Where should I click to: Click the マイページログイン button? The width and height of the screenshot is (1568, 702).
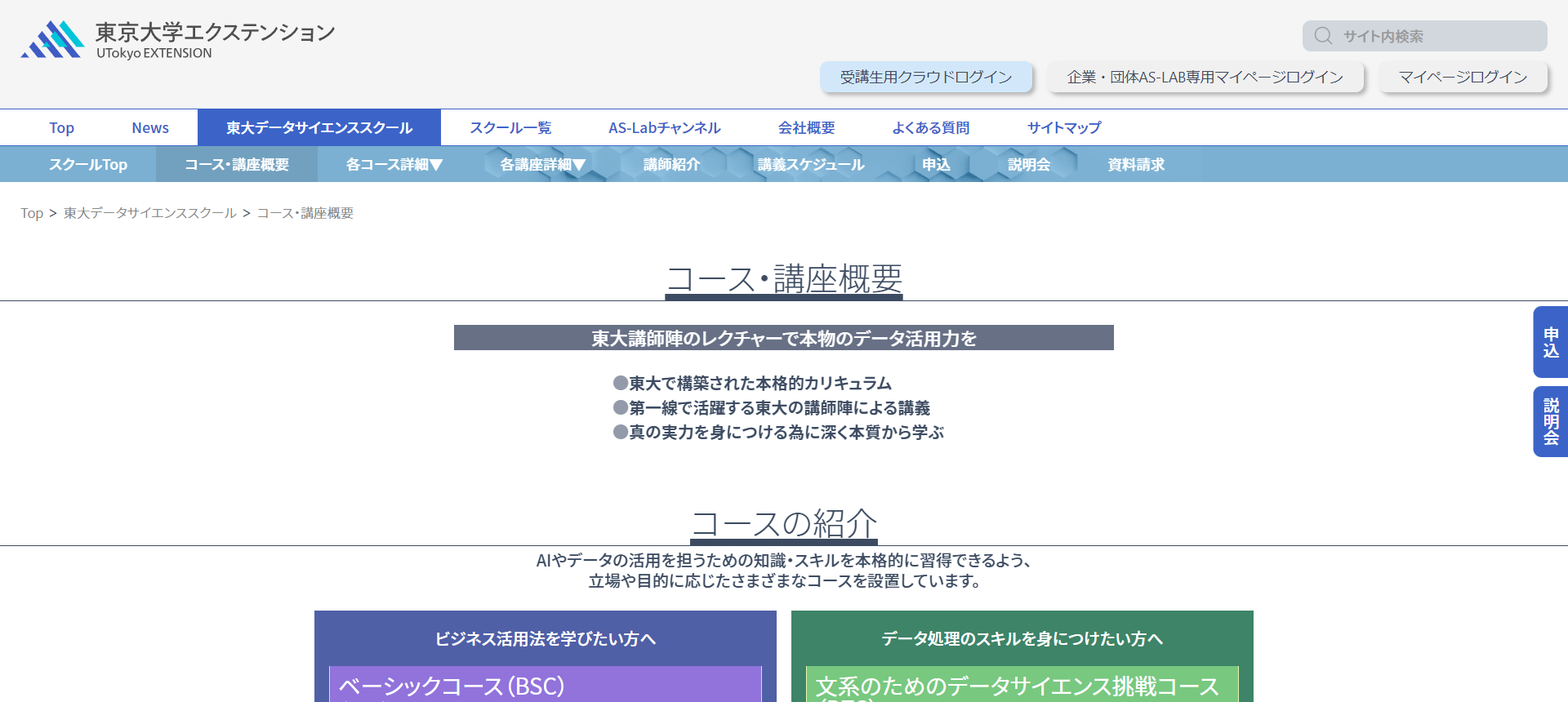tap(1463, 77)
